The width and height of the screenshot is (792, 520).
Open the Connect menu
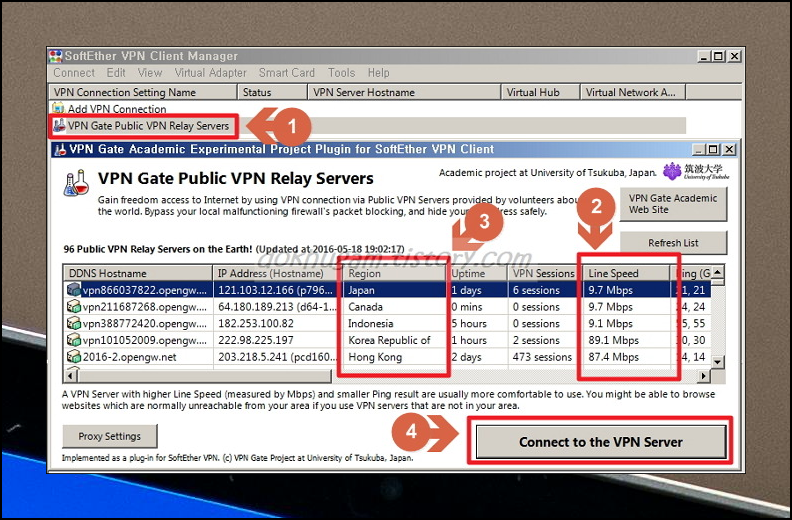[74, 73]
